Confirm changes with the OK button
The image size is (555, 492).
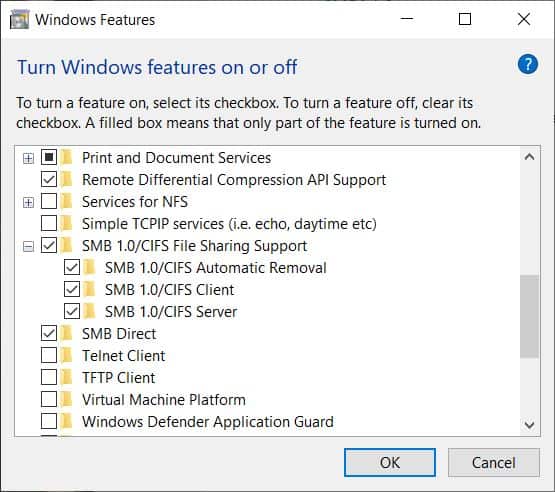390,463
